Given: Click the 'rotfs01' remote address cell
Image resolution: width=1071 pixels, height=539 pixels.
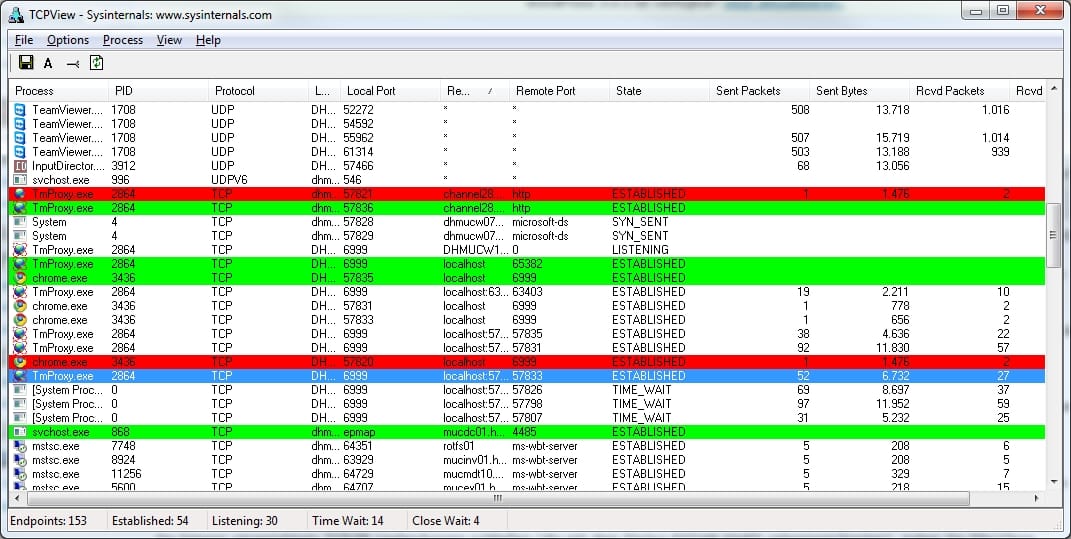Looking at the screenshot, I should 459,446.
